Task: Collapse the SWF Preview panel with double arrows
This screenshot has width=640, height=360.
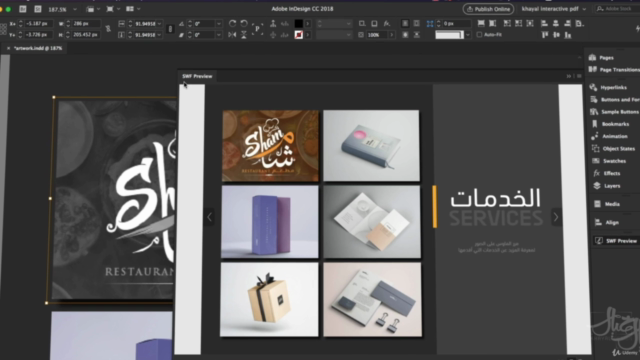Action: coord(569,76)
